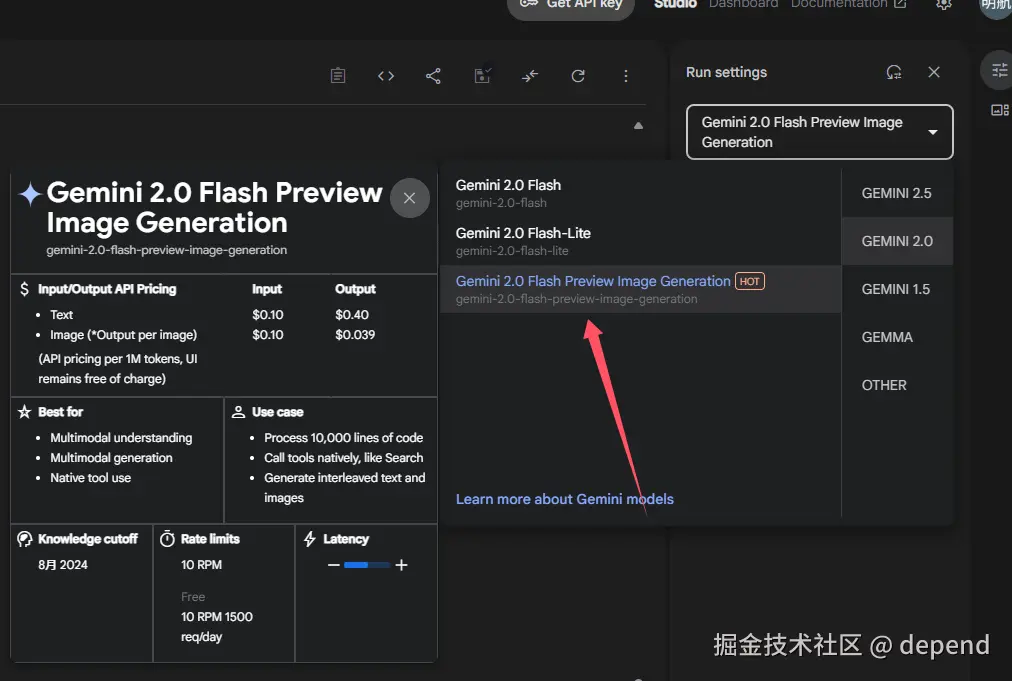Viewport: 1012px width, 681px height.
Task: Toggle the run settings sliders icon
Action: (999, 70)
